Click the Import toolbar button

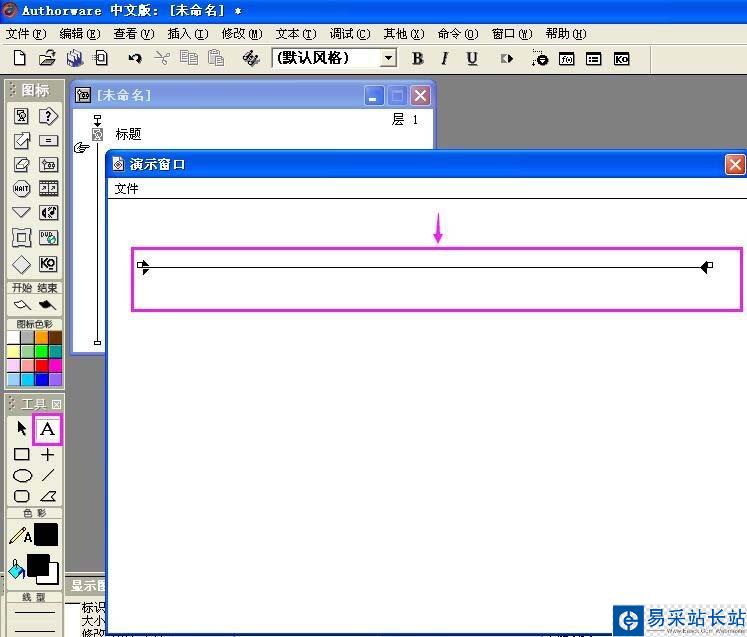coord(101,59)
